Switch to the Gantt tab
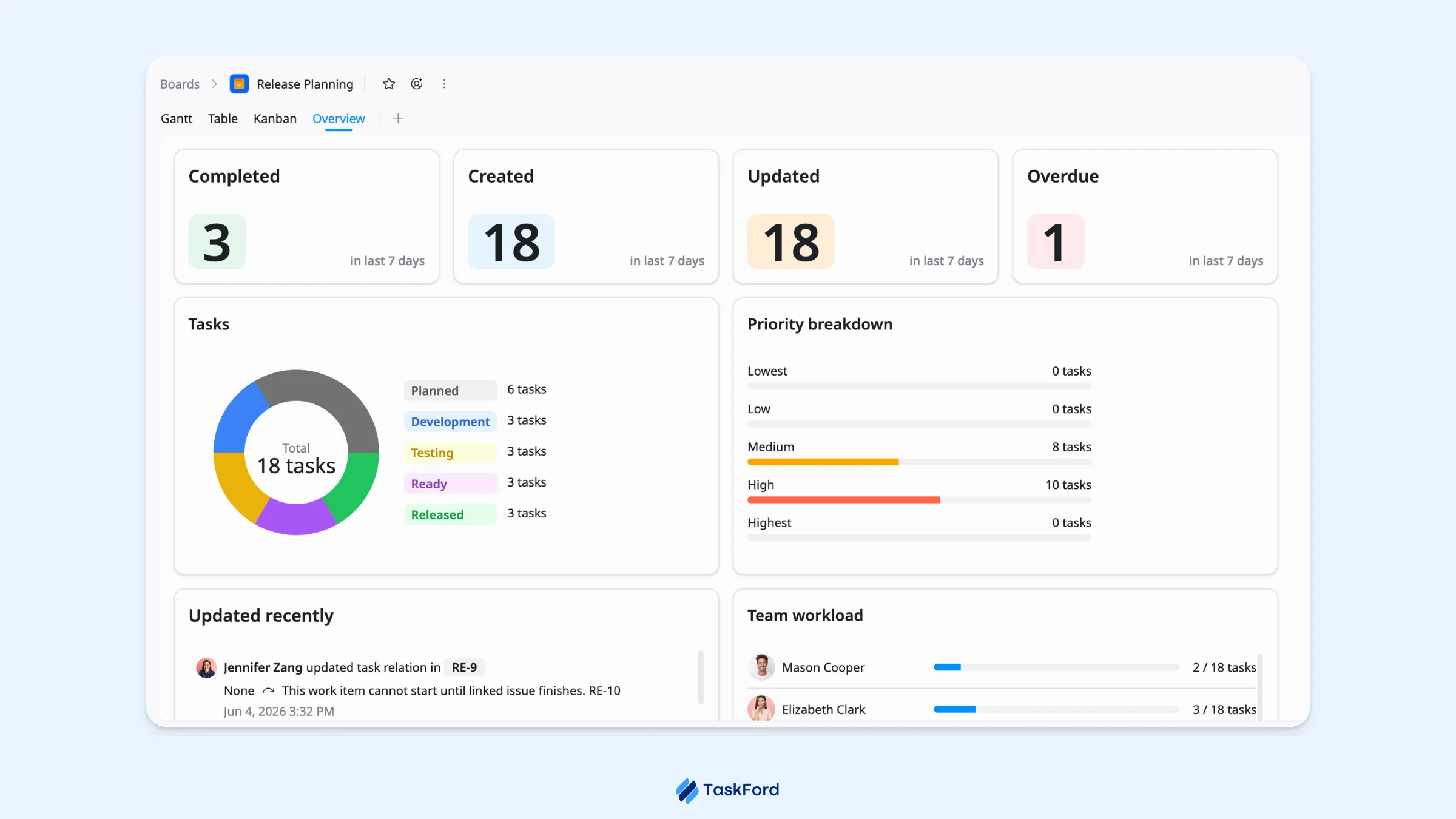The width and height of the screenshot is (1456, 819). [177, 118]
